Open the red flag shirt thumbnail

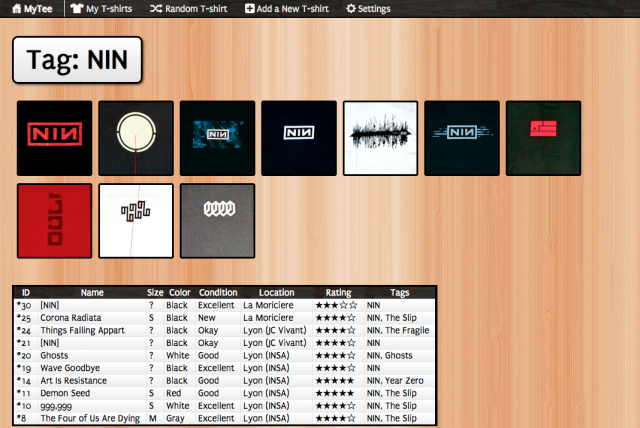[x=543, y=138]
